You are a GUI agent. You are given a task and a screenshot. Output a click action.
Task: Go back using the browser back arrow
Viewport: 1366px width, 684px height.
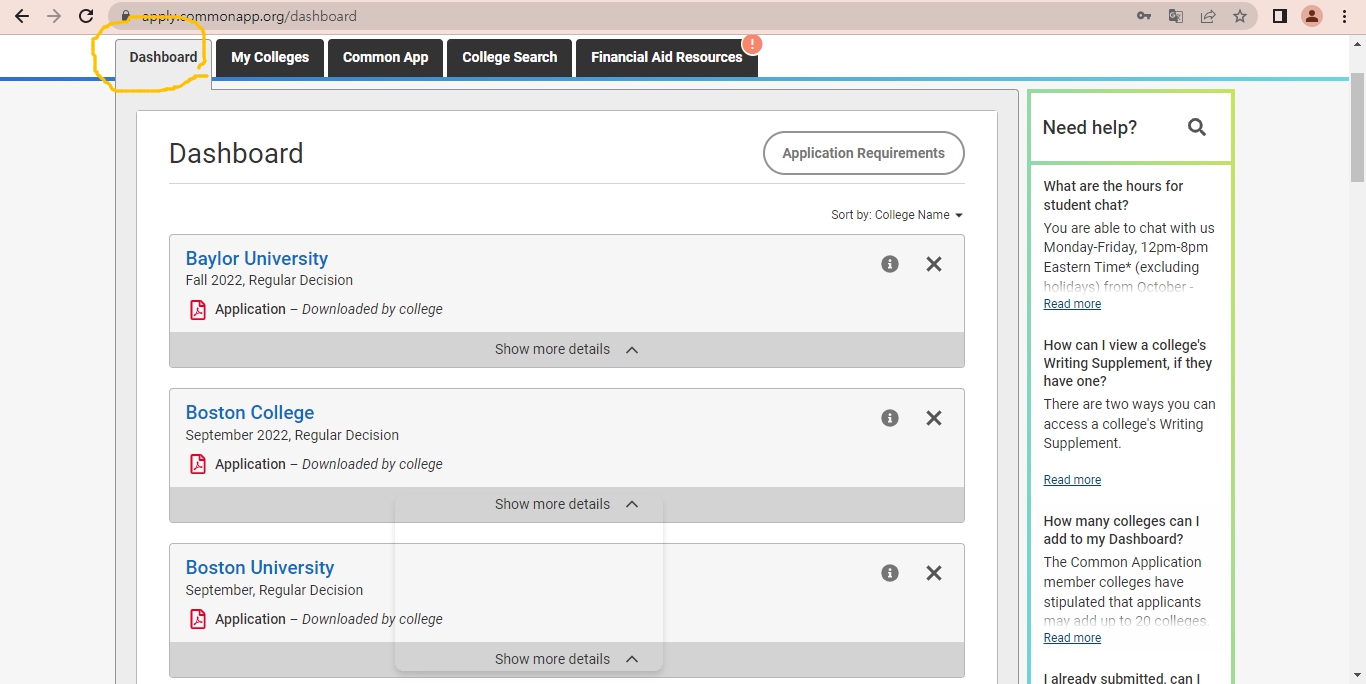point(22,16)
